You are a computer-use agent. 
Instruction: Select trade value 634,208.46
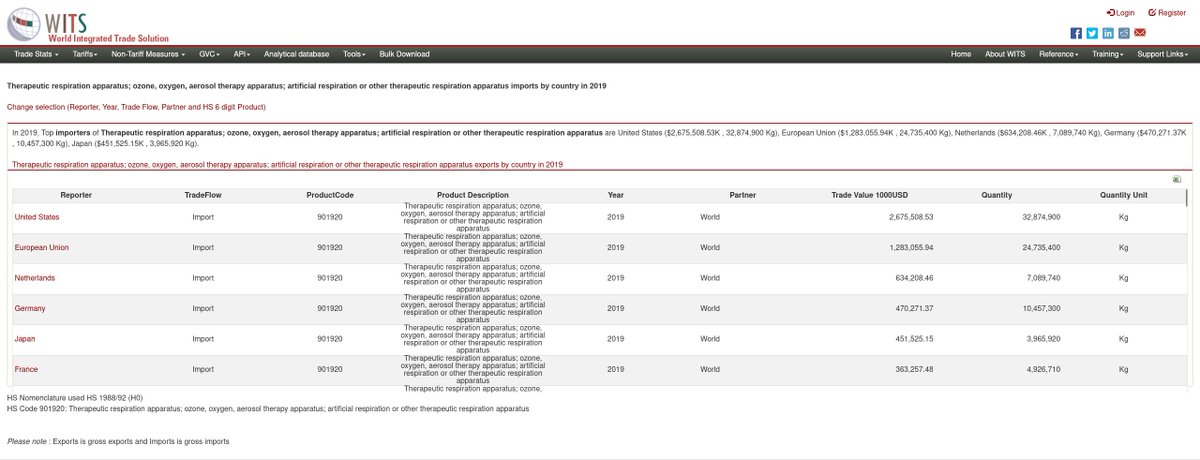pyautogui.click(x=914, y=278)
